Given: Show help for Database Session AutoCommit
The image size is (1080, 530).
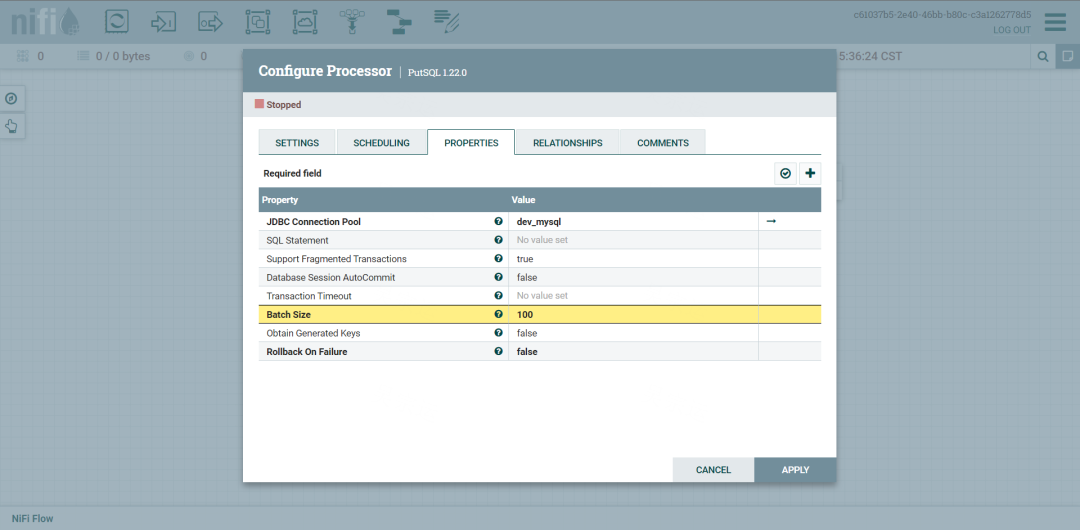Looking at the screenshot, I should tap(498, 277).
